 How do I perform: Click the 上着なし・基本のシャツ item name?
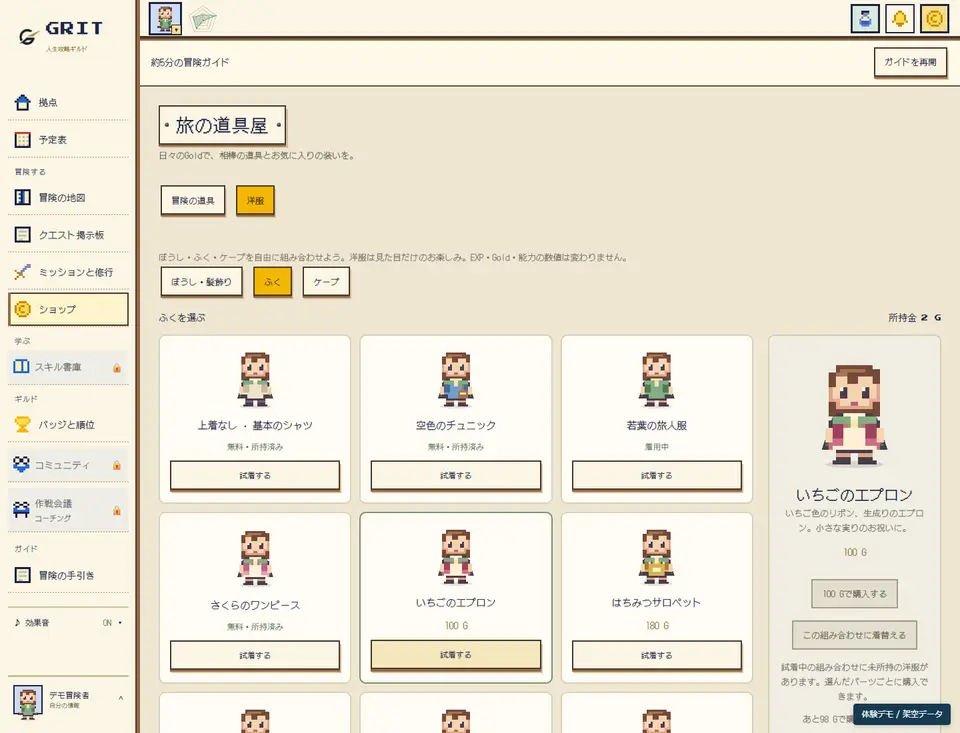[x=255, y=425]
